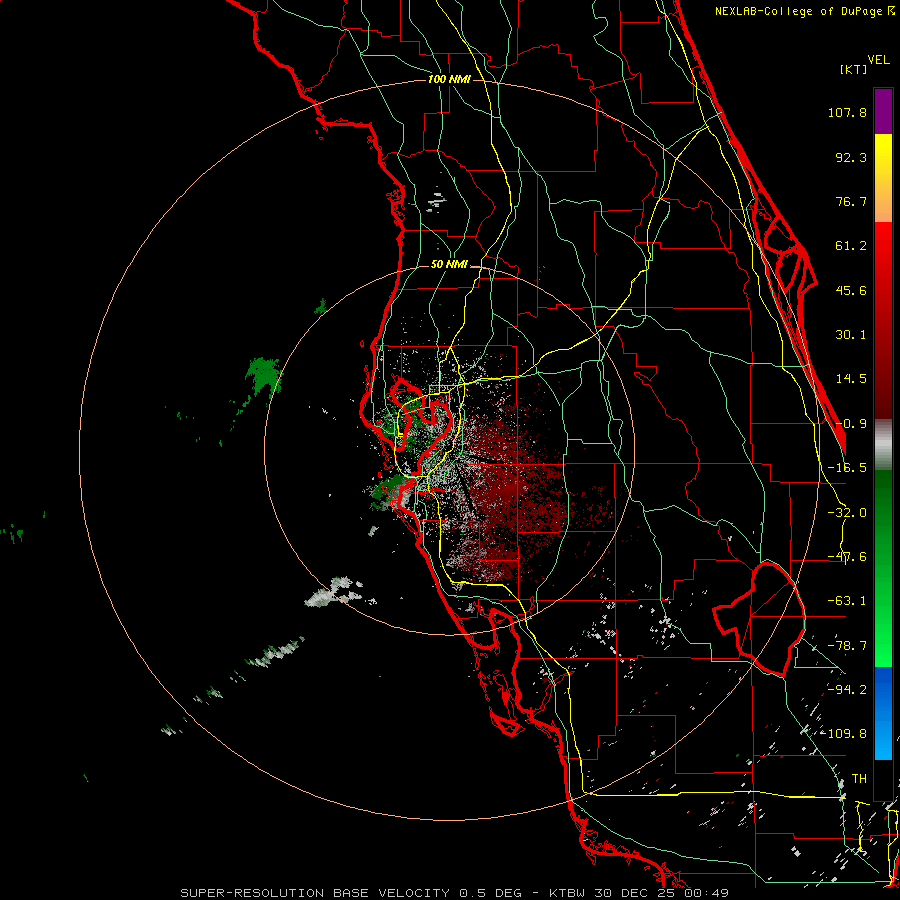Pick the blue segment of the color bar
The height and width of the screenshot is (900, 900).
[883, 713]
